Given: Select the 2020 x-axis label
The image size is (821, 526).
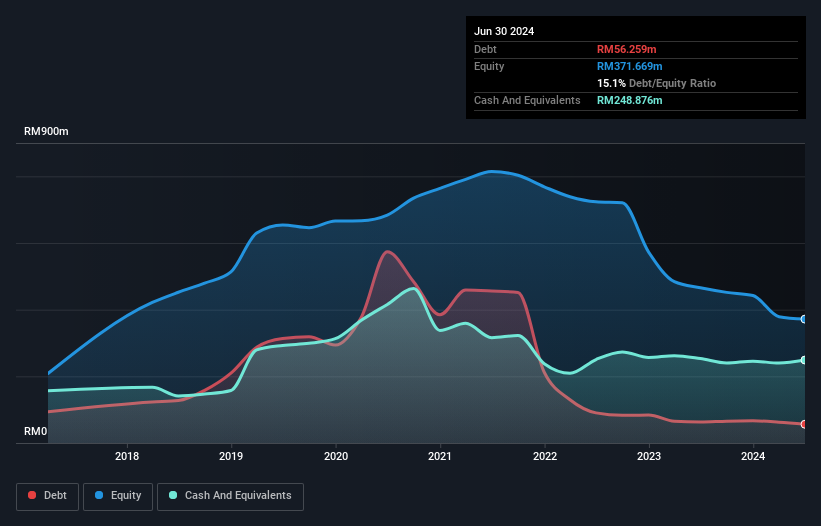Looking at the screenshot, I should [336, 456].
